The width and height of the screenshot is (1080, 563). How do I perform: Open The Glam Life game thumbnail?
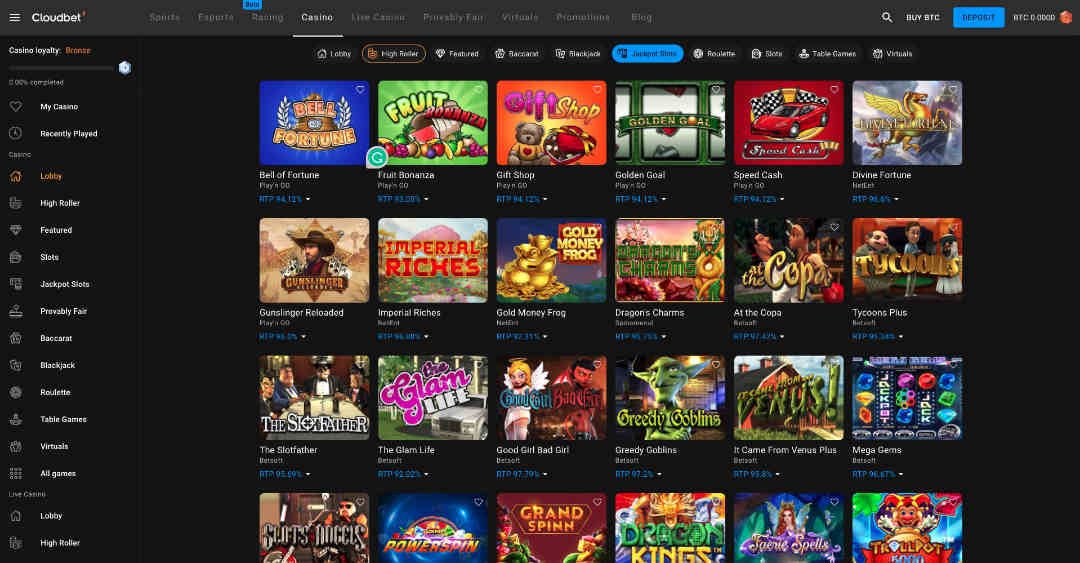(433, 398)
